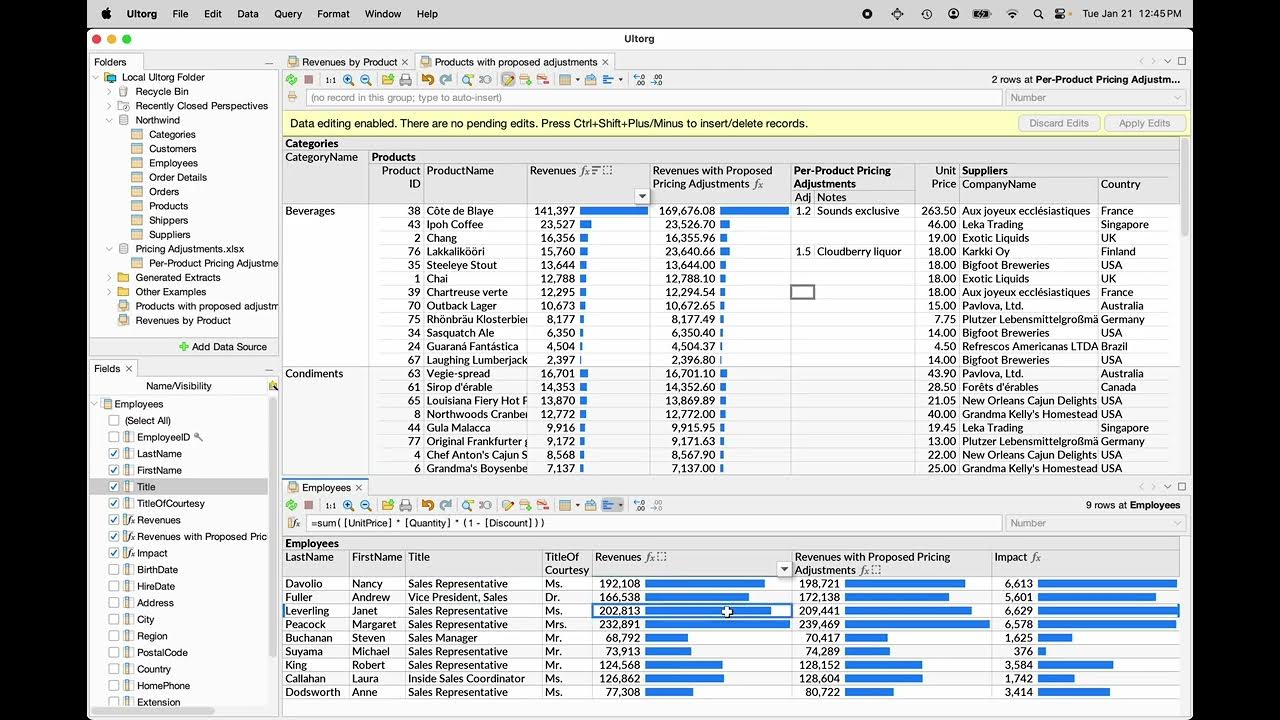Check the HireDate field

click(114, 586)
